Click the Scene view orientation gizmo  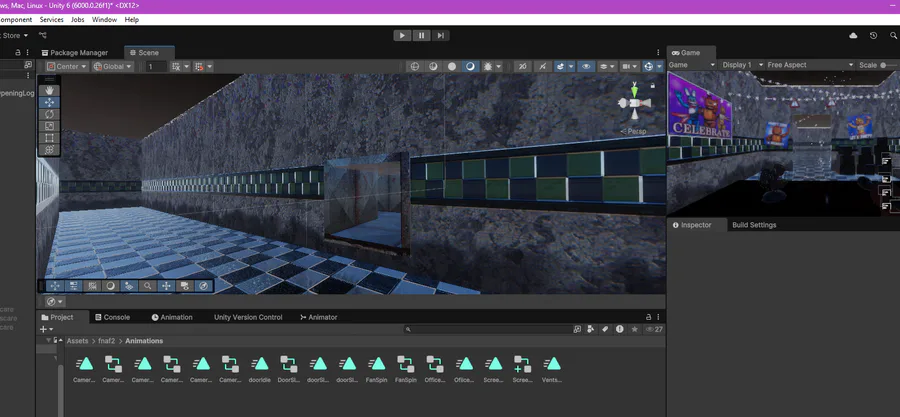pyautogui.click(x=634, y=103)
